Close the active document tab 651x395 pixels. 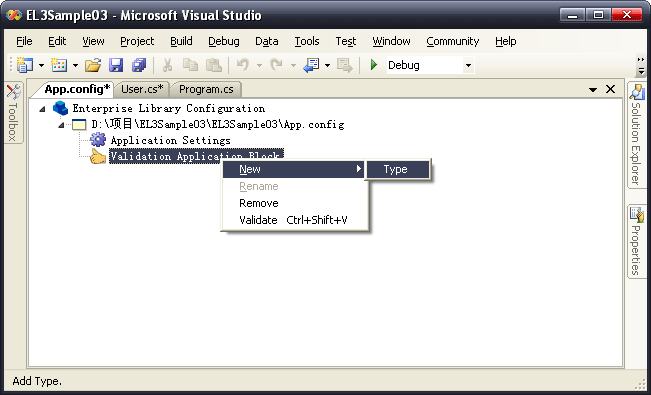coord(610,89)
